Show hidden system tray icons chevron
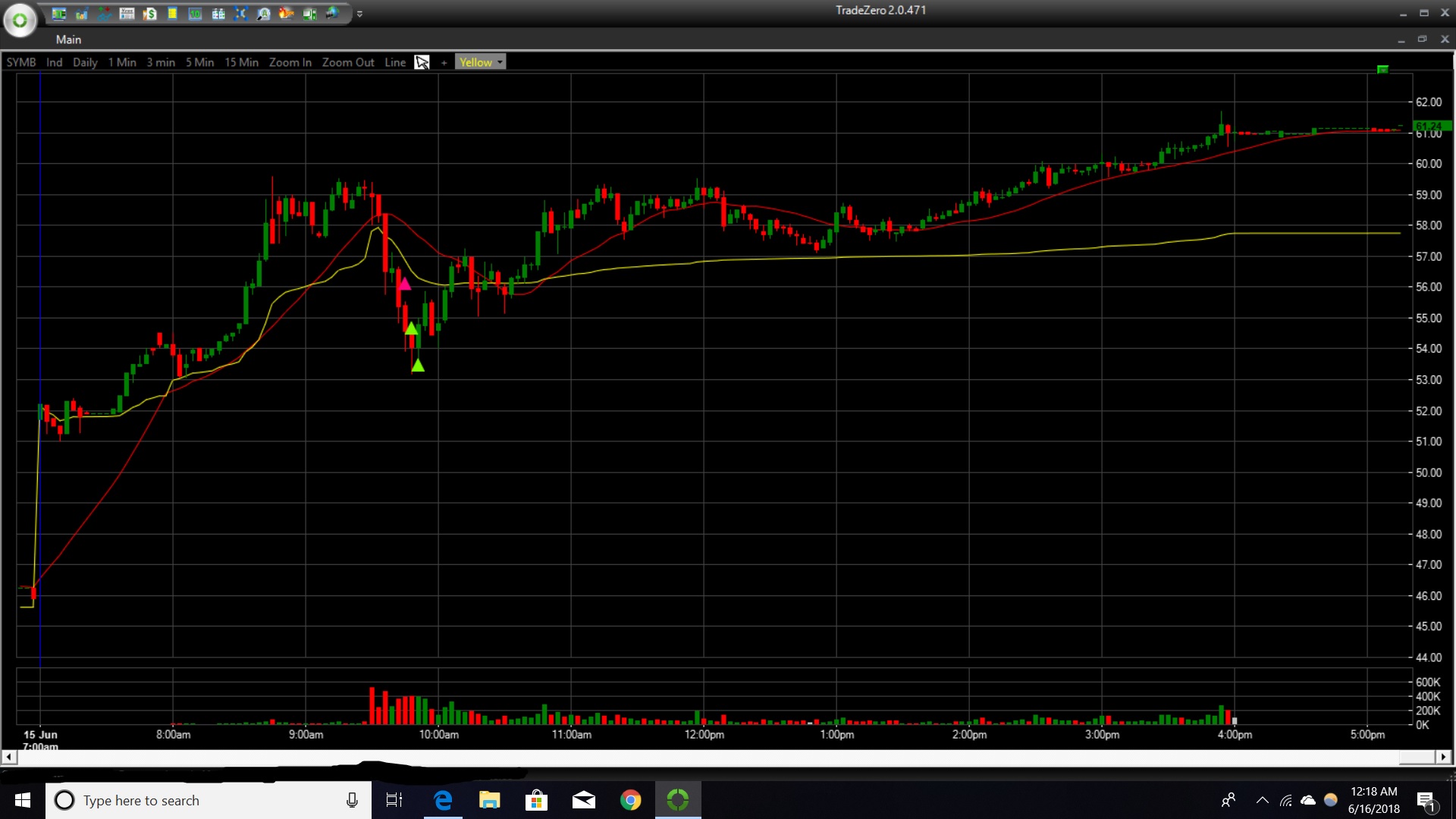Image resolution: width=1456 pixels, height=819 pixels. 1262,800
